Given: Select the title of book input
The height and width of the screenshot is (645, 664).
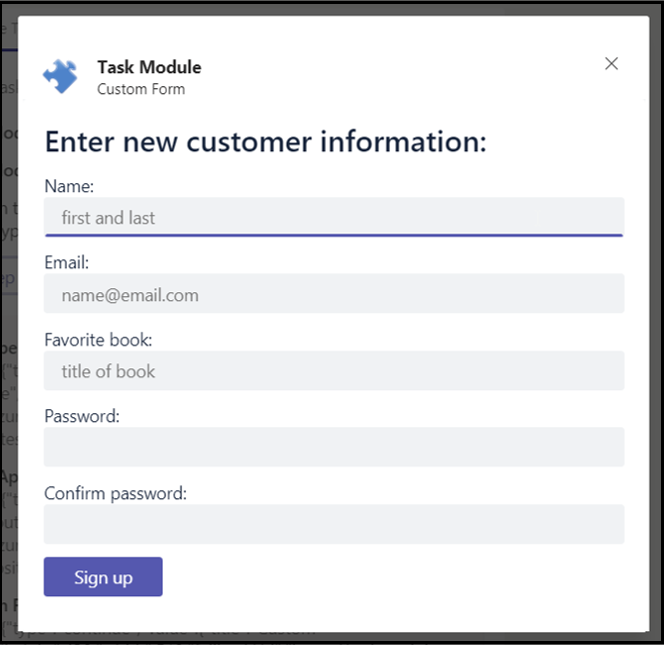Looking at the screenshot, I should [334, 371].
